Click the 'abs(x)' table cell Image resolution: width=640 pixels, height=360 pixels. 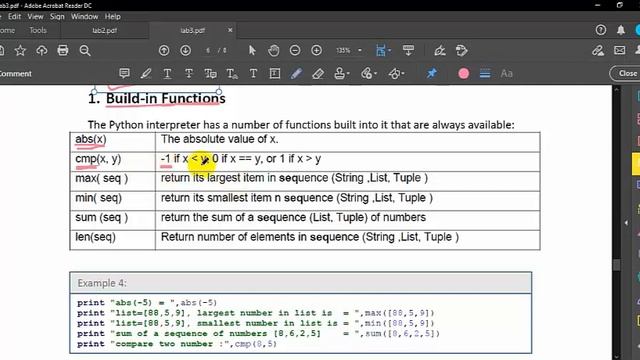tap(113, 142)
